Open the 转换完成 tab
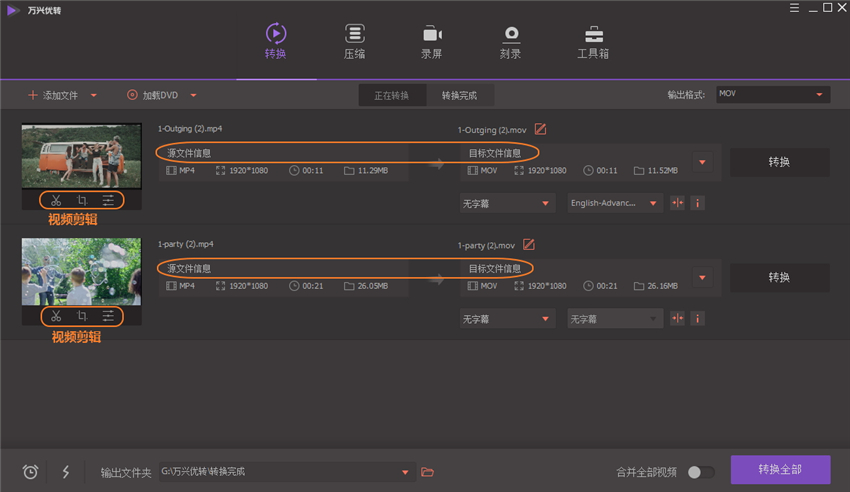This screenshot has height=492, width=850. pyautogui.click(x=459, y=95)
